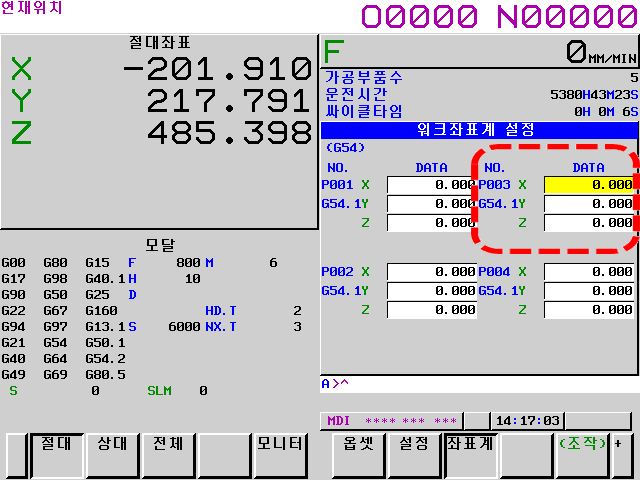
Task: Click the feedrate F 0 MM/MIN display
Action: click(x=479, y=52)
